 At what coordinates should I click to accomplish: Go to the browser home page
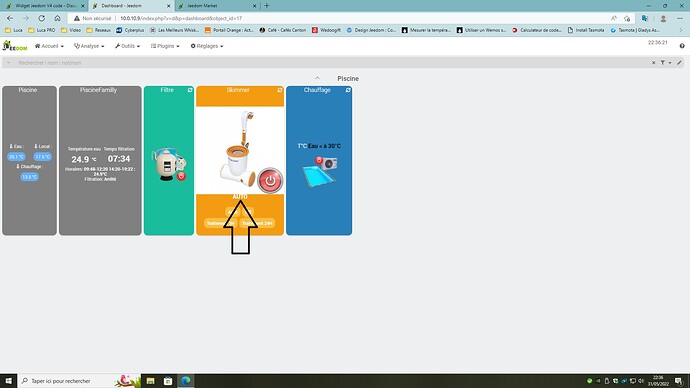click(x=58, y=18)
